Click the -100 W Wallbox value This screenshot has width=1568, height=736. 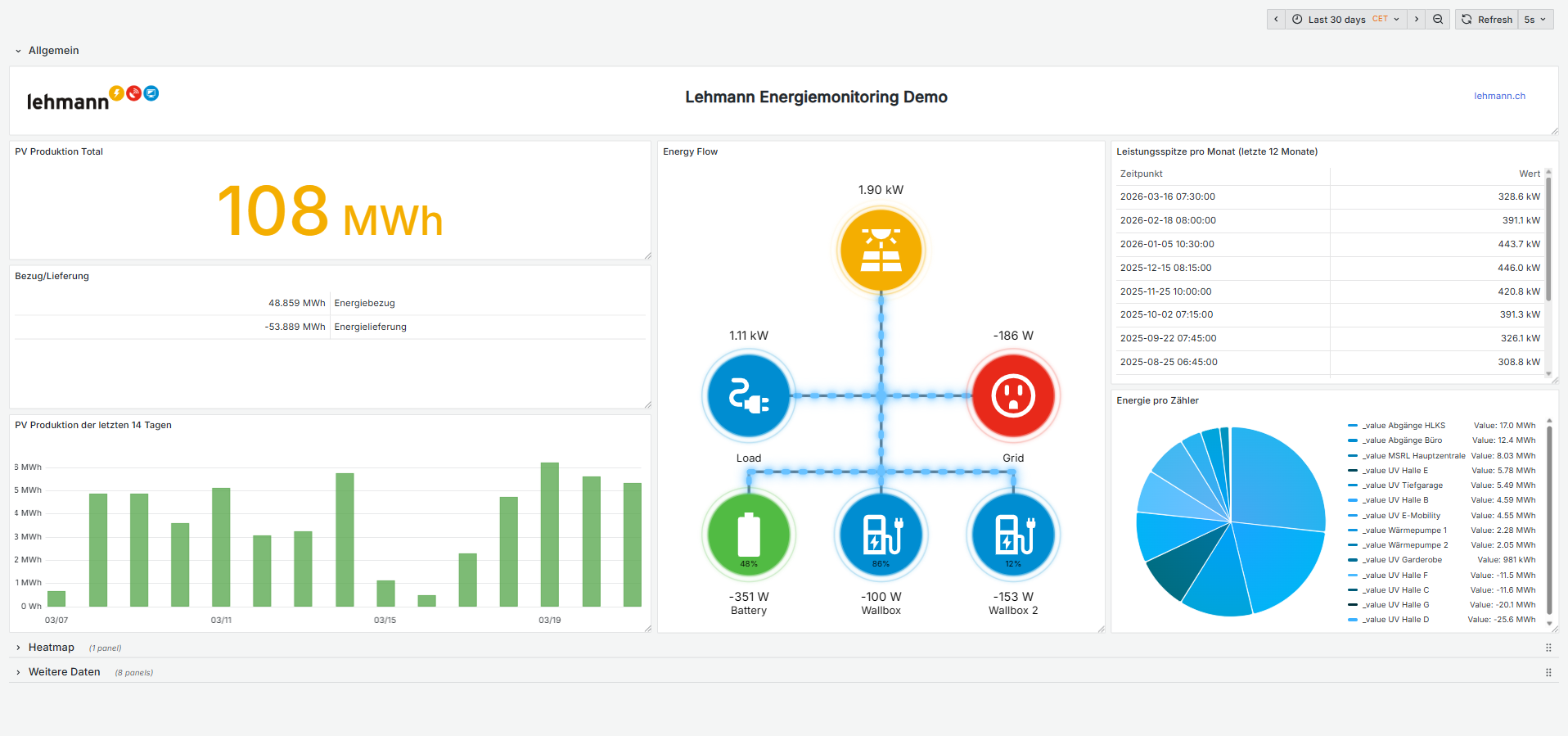pyautogui.click(x=881, y=597)
